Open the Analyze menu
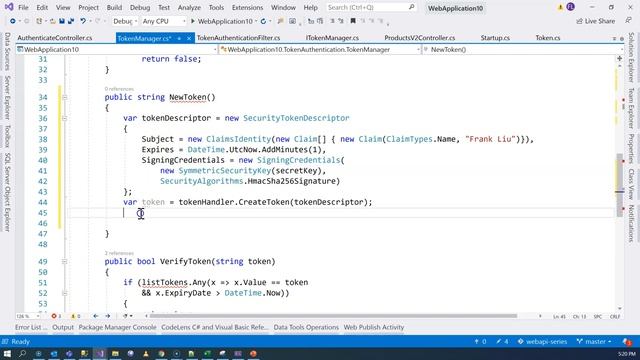This screenshot has height=360, width=640. (x=189, y=7)
